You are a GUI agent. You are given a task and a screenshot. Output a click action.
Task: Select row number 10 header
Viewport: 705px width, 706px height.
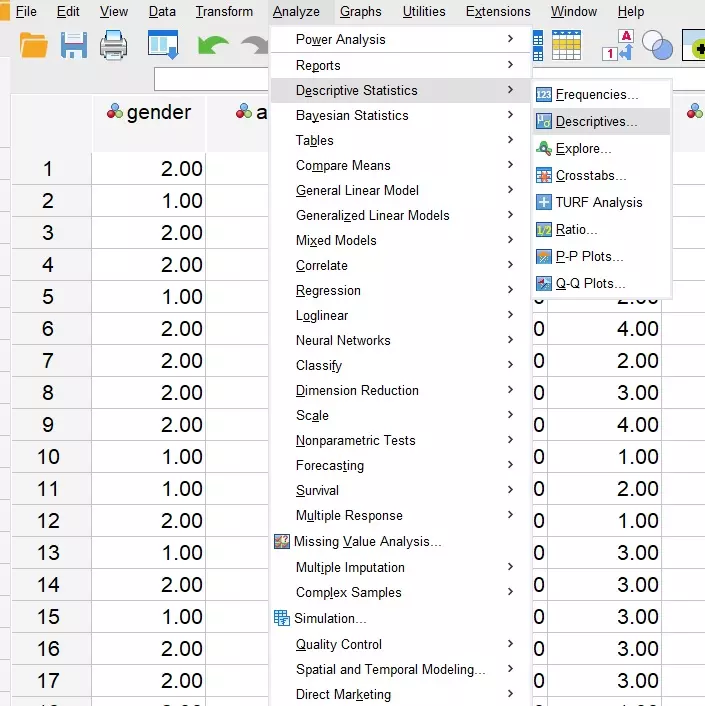click(x=51, y=457)
